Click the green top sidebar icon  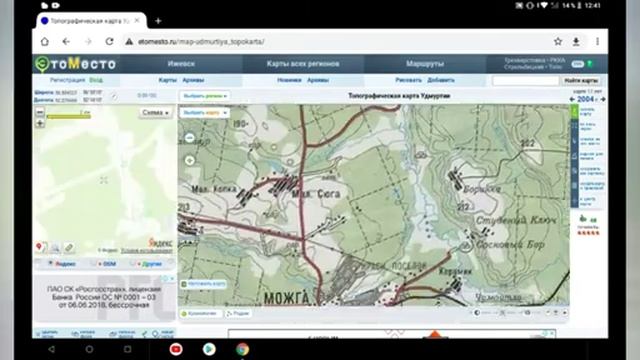[x=574, y=111]
